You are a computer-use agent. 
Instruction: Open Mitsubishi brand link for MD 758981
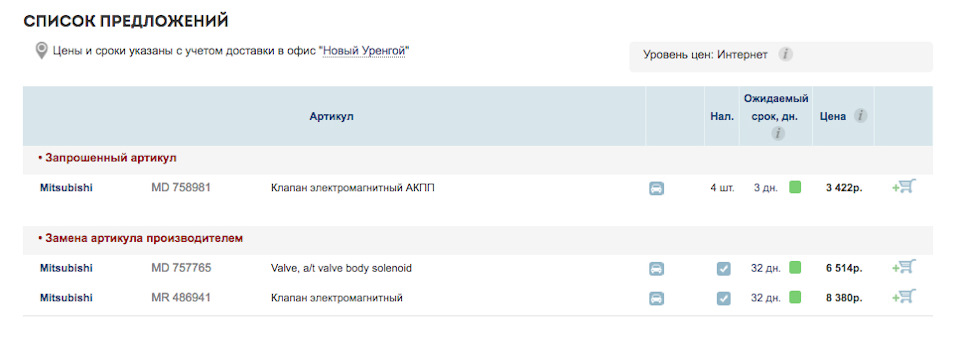[x=66, y=188]
